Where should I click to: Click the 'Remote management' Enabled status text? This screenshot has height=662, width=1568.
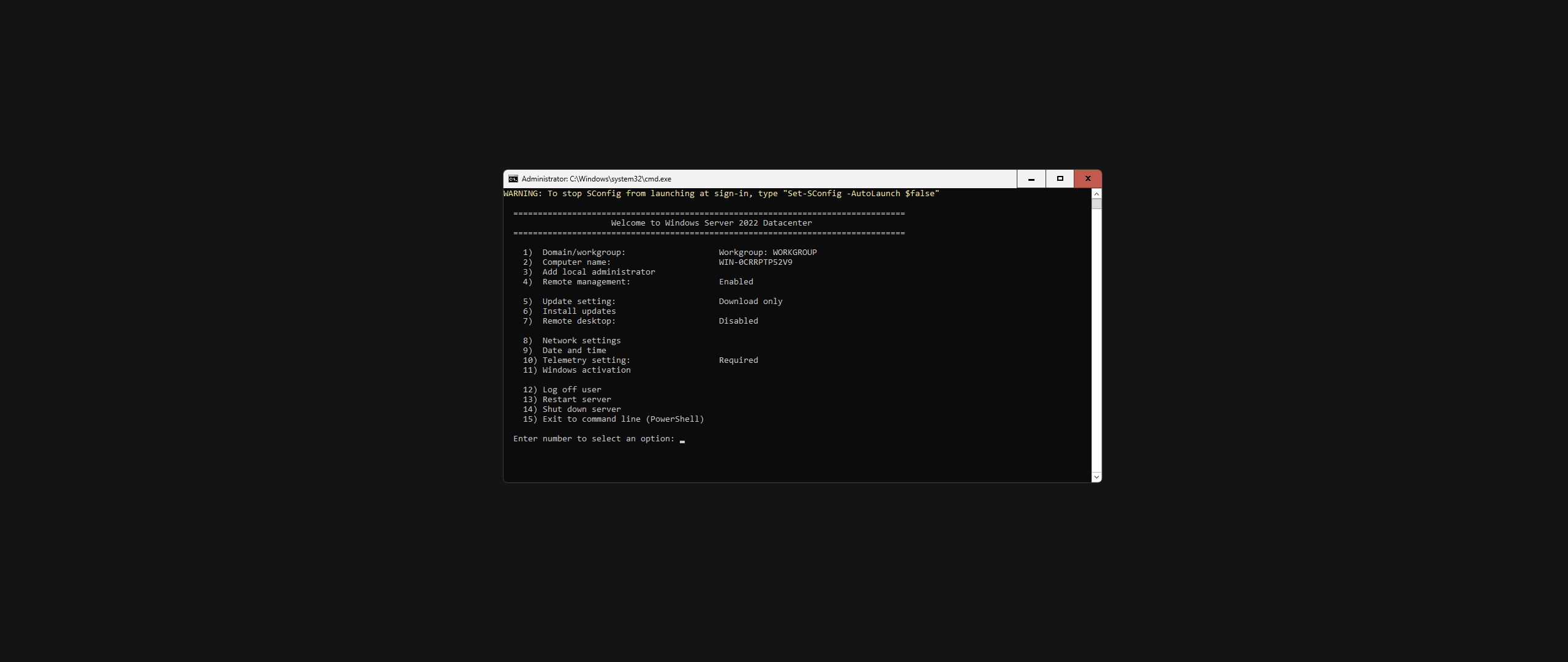pyautogui.click(x=736, y=282)
